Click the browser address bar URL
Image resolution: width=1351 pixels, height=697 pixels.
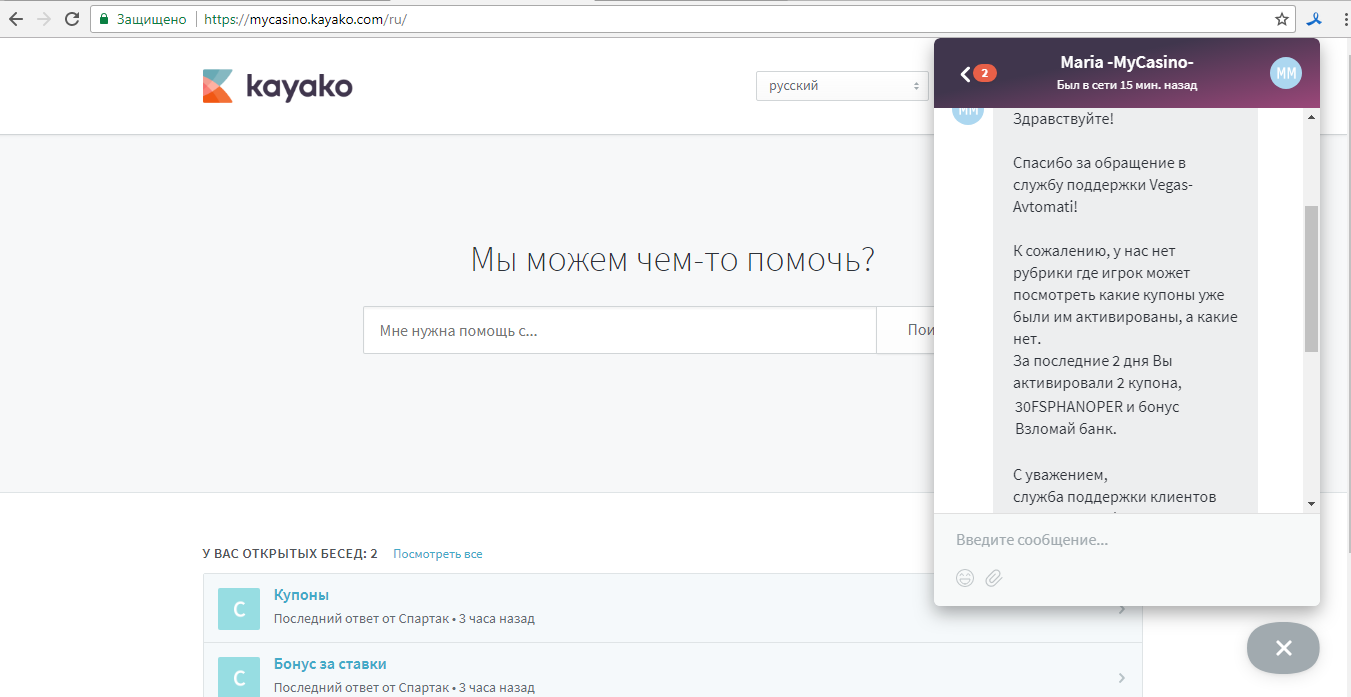pos(306,19)
